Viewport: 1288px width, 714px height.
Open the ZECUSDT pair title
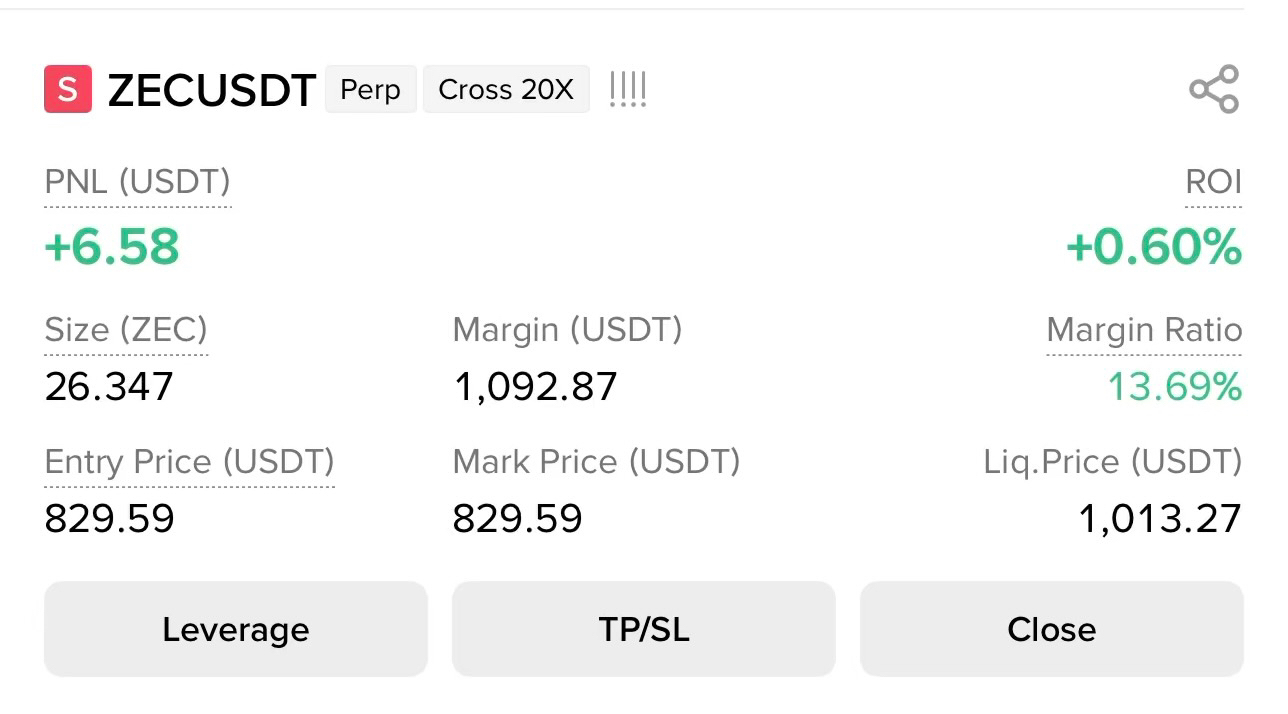pos(212,90)
